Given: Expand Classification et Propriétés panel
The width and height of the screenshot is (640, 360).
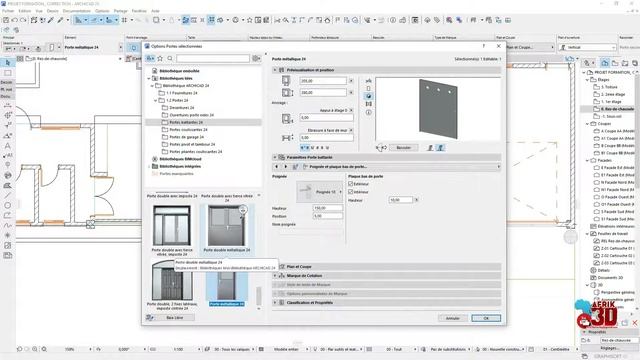Looking at the screenshot, I should [x=275, y=302].
